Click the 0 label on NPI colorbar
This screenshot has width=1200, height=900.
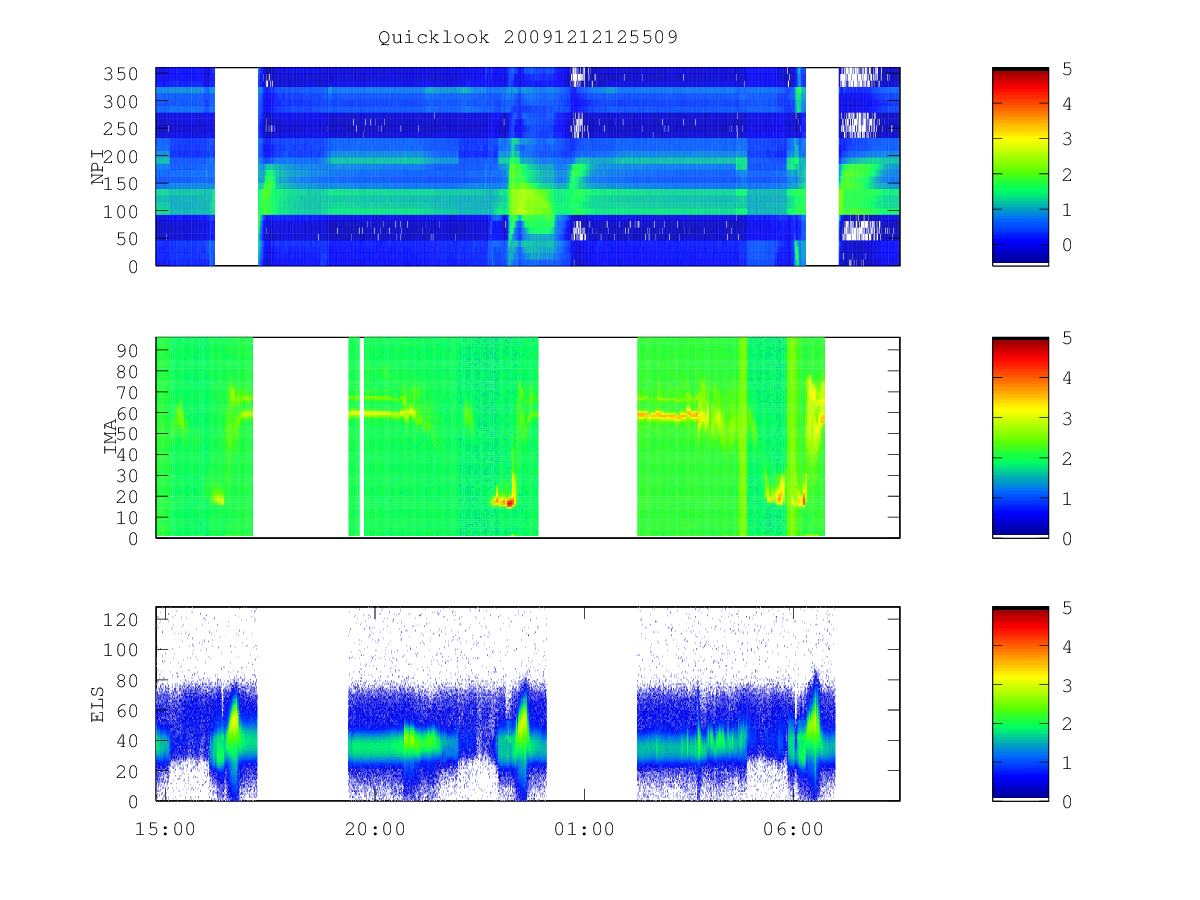[x=1067, y=245]
